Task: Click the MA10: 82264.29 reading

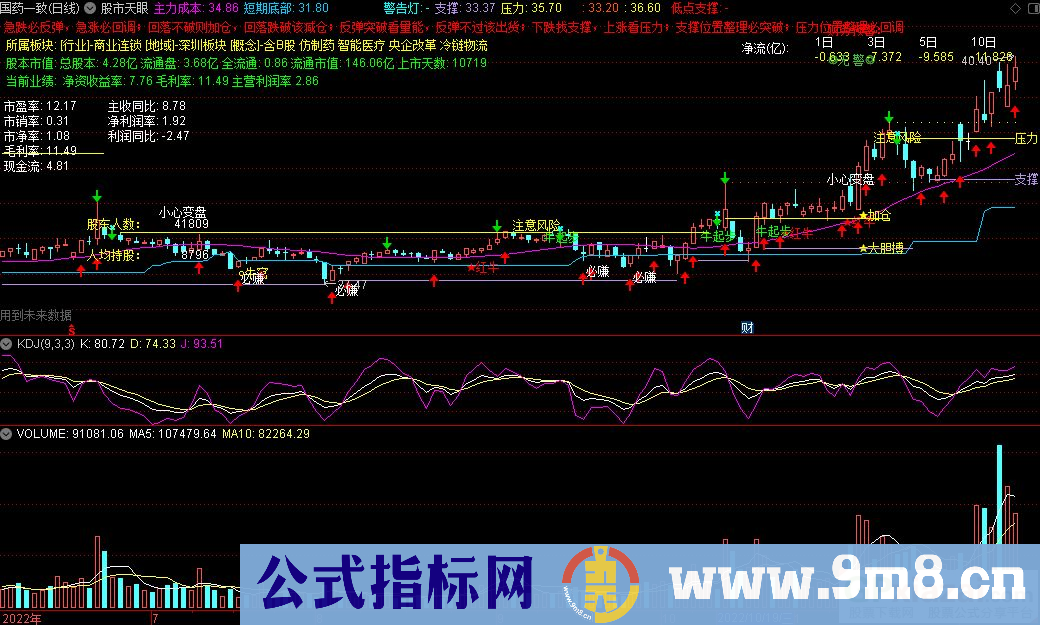Action: coord(266,434)
